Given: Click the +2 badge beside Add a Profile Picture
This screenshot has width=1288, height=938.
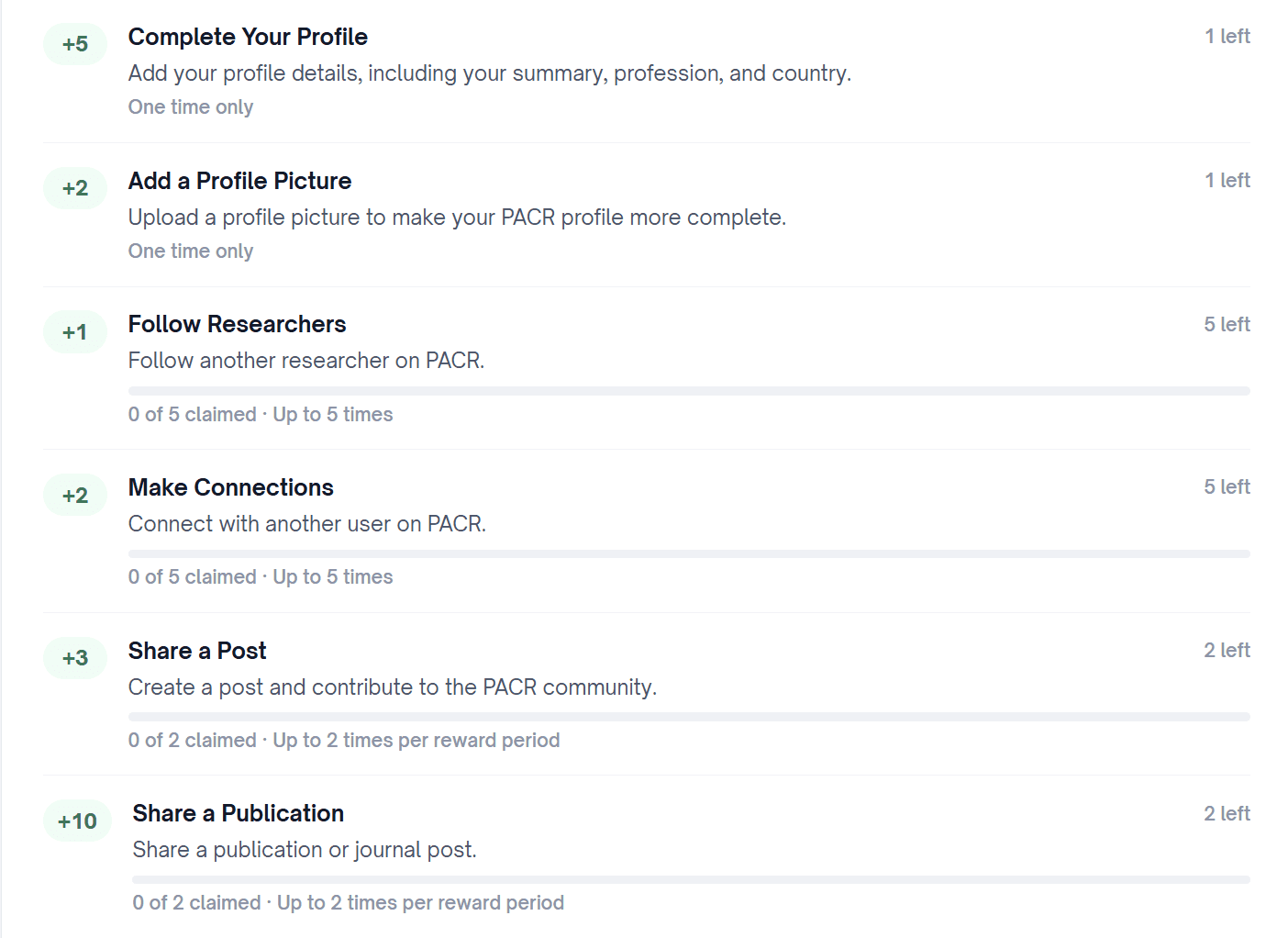Looking at the screenshot, I should (x=75, y=188).
